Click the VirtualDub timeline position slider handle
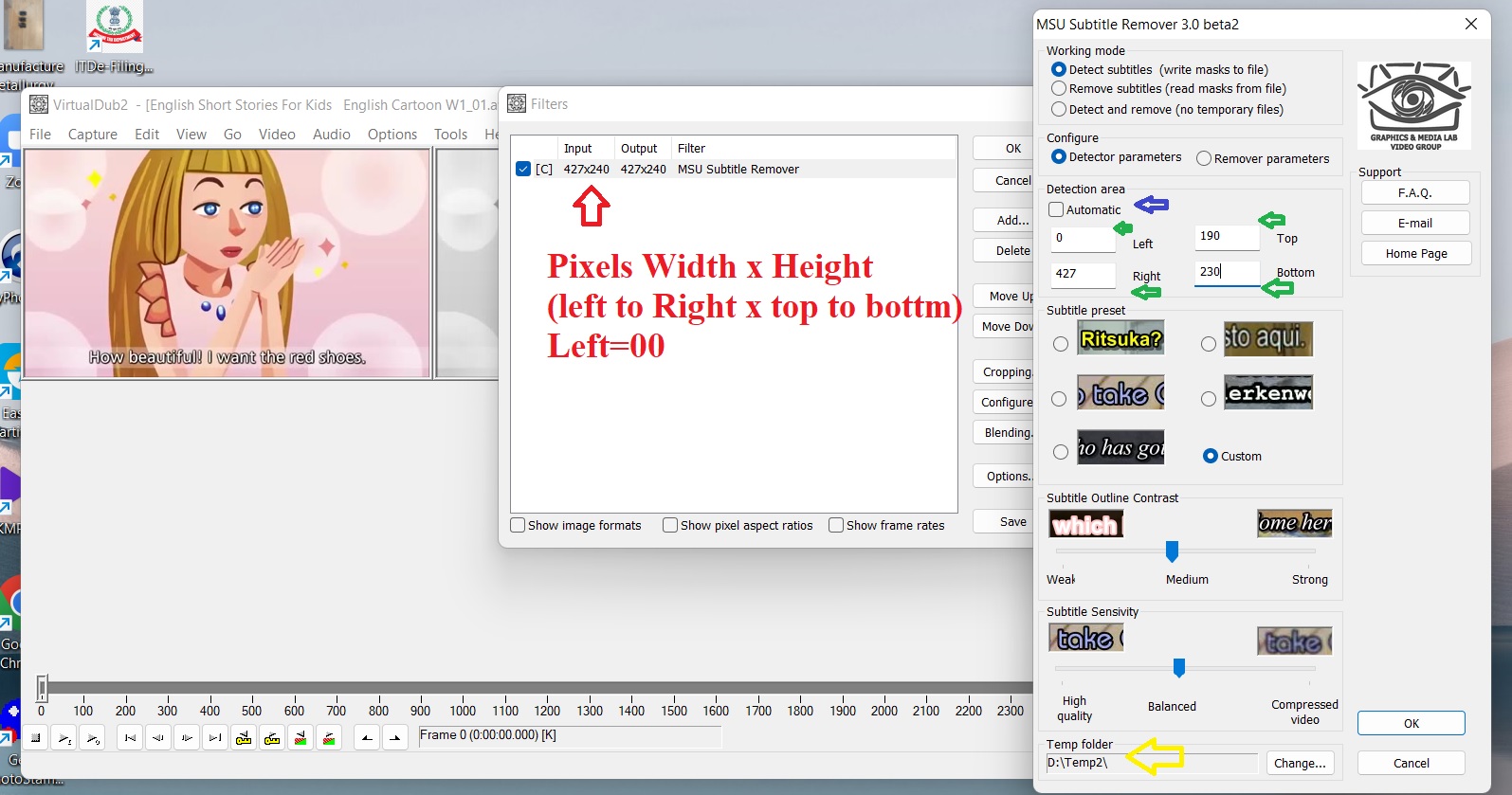 pos(42,688)
